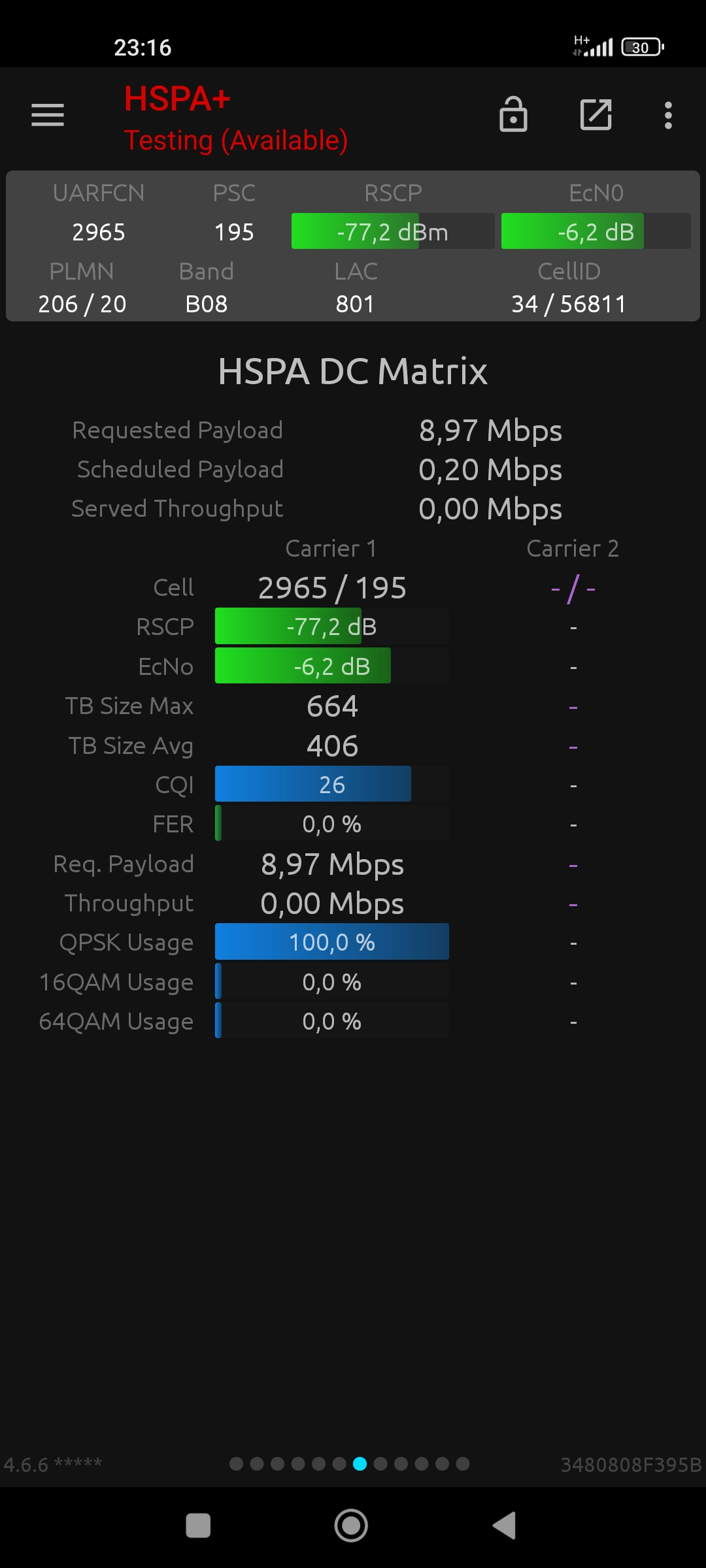The image size is (706, 1568).
Task: Tap the H+ signal strength icon
Action: point(592,46)
